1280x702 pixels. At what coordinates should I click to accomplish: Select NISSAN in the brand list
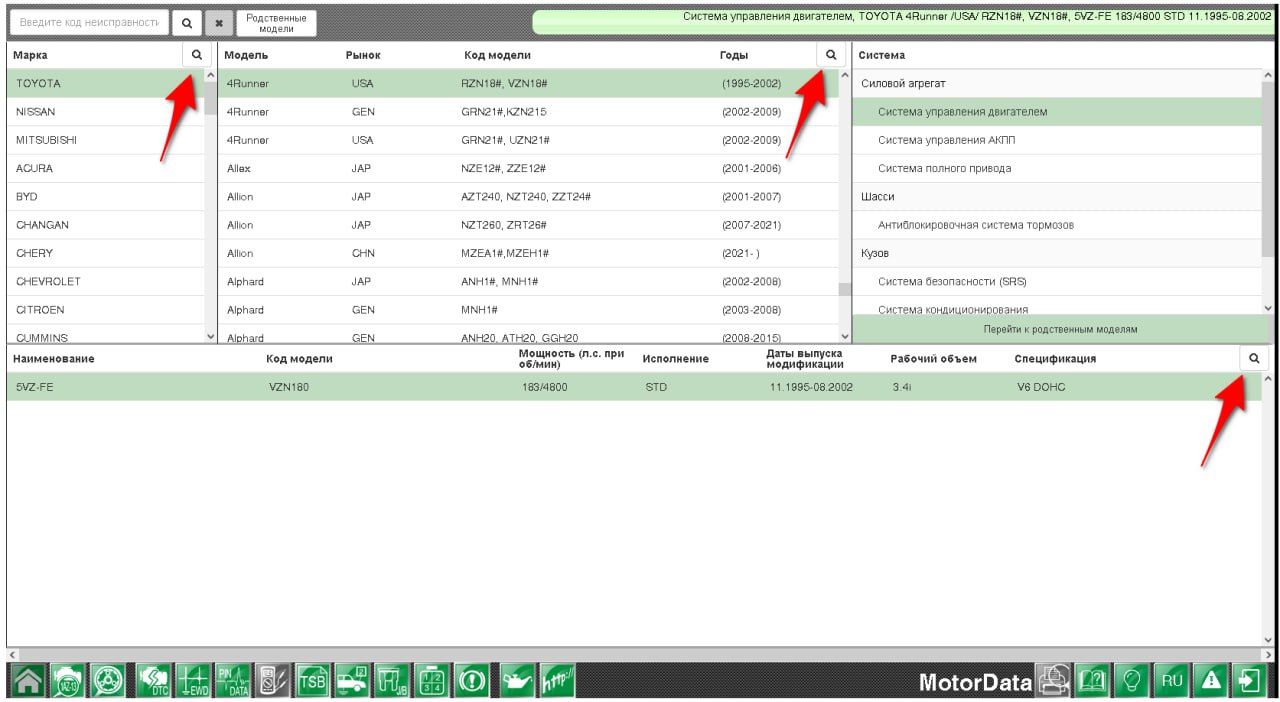click(x=36, y=112)
